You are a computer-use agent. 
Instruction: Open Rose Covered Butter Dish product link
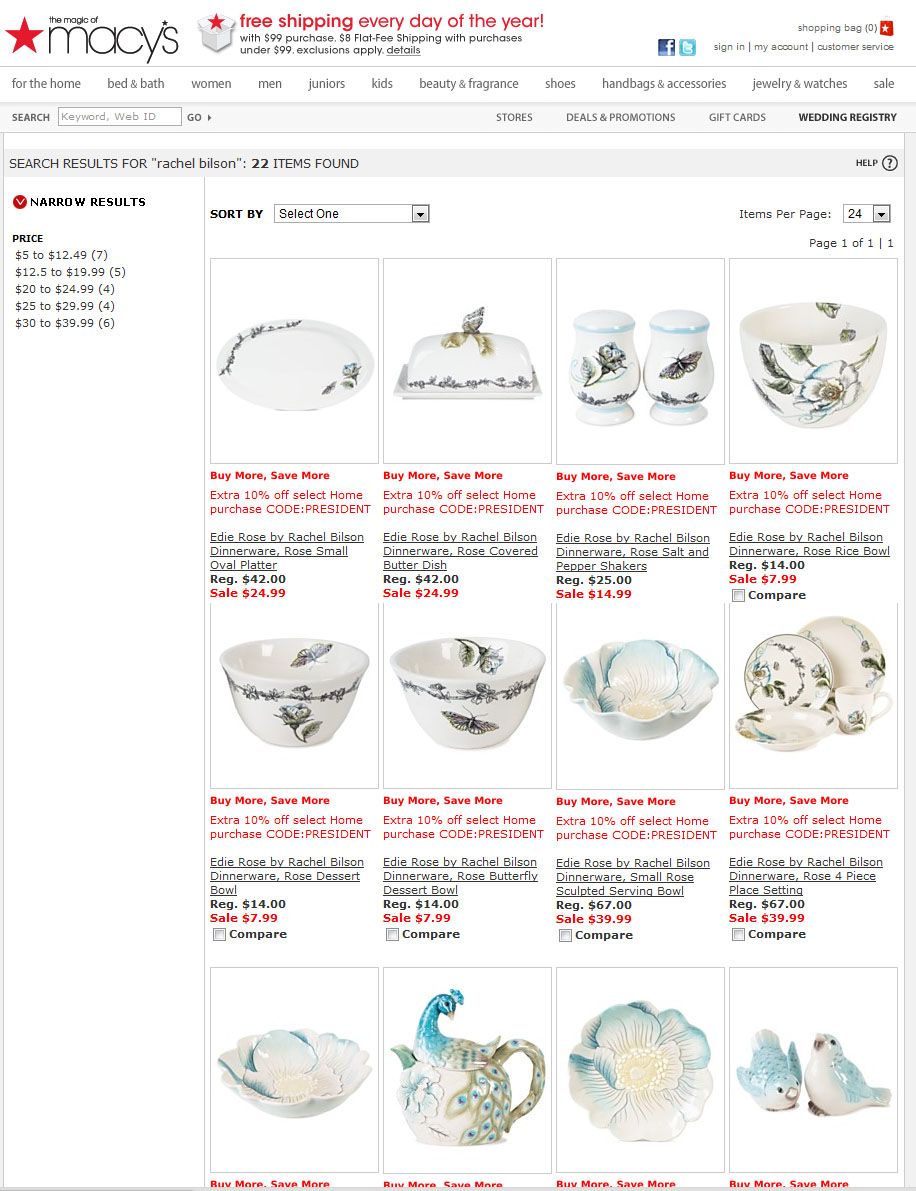[460, 551]
